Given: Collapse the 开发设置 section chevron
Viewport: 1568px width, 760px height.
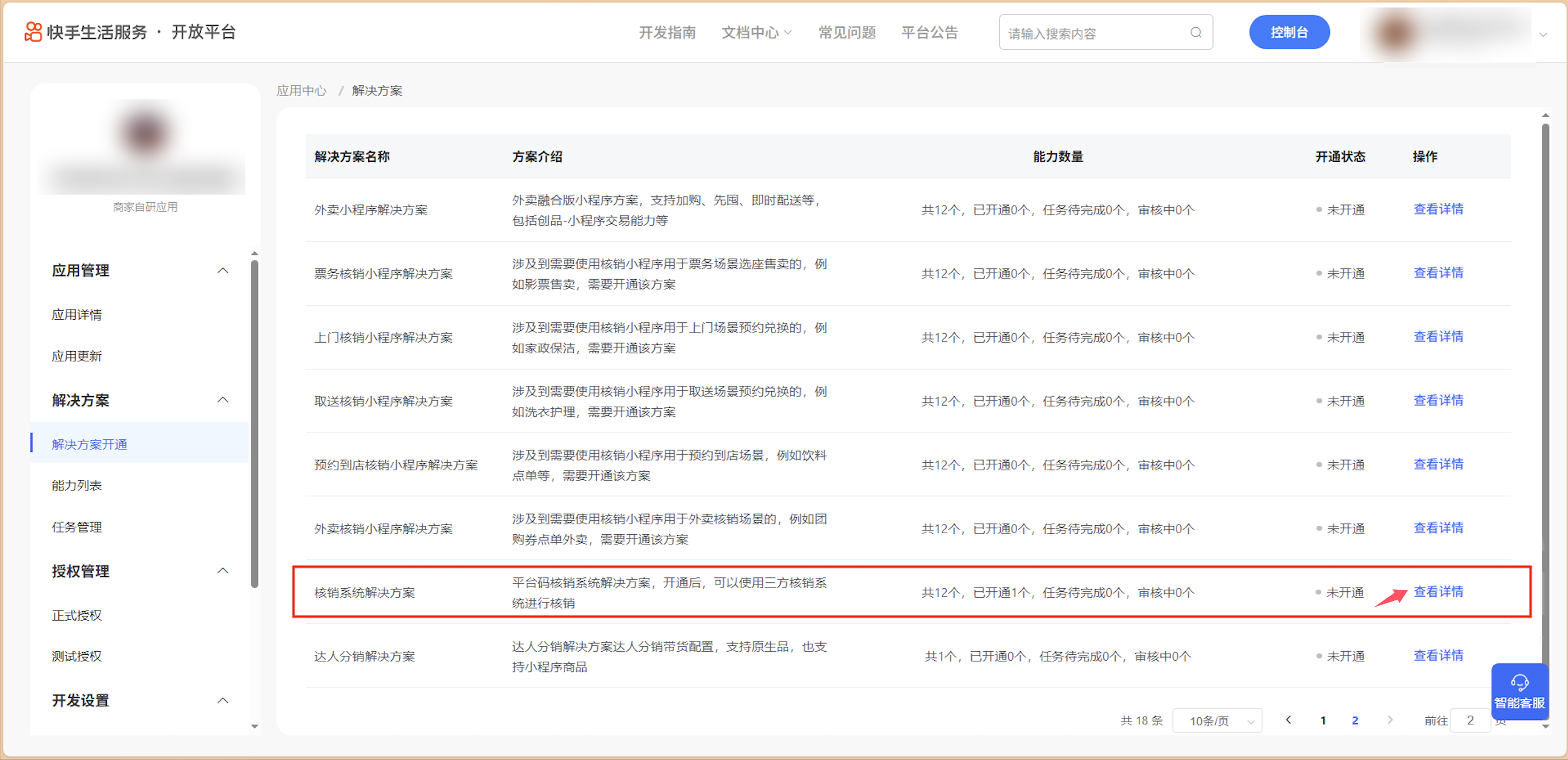Looking at the screenshot, I should [x=223, y=700].
